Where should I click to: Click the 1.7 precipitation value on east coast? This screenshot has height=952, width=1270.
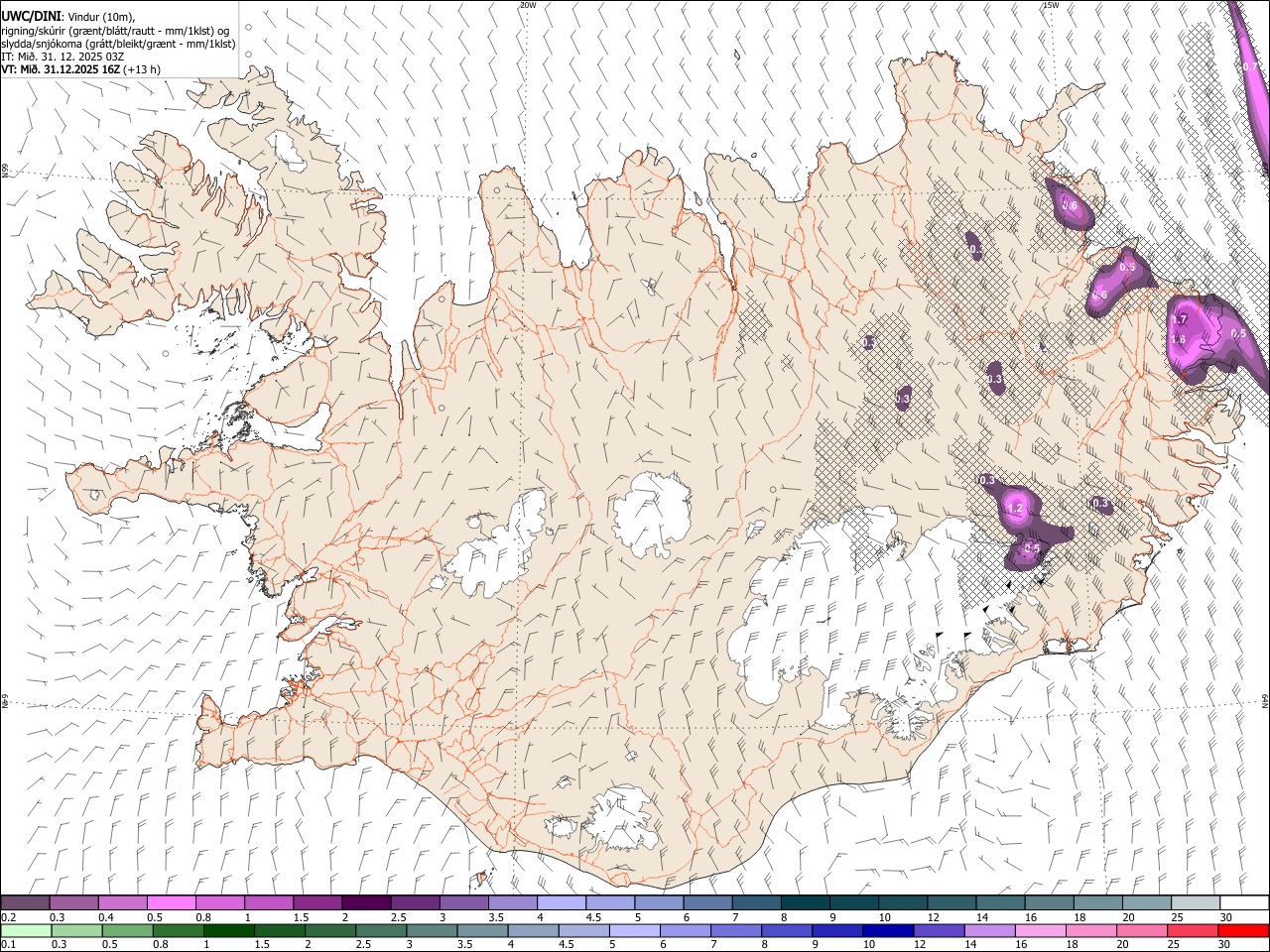point(1179,319)
